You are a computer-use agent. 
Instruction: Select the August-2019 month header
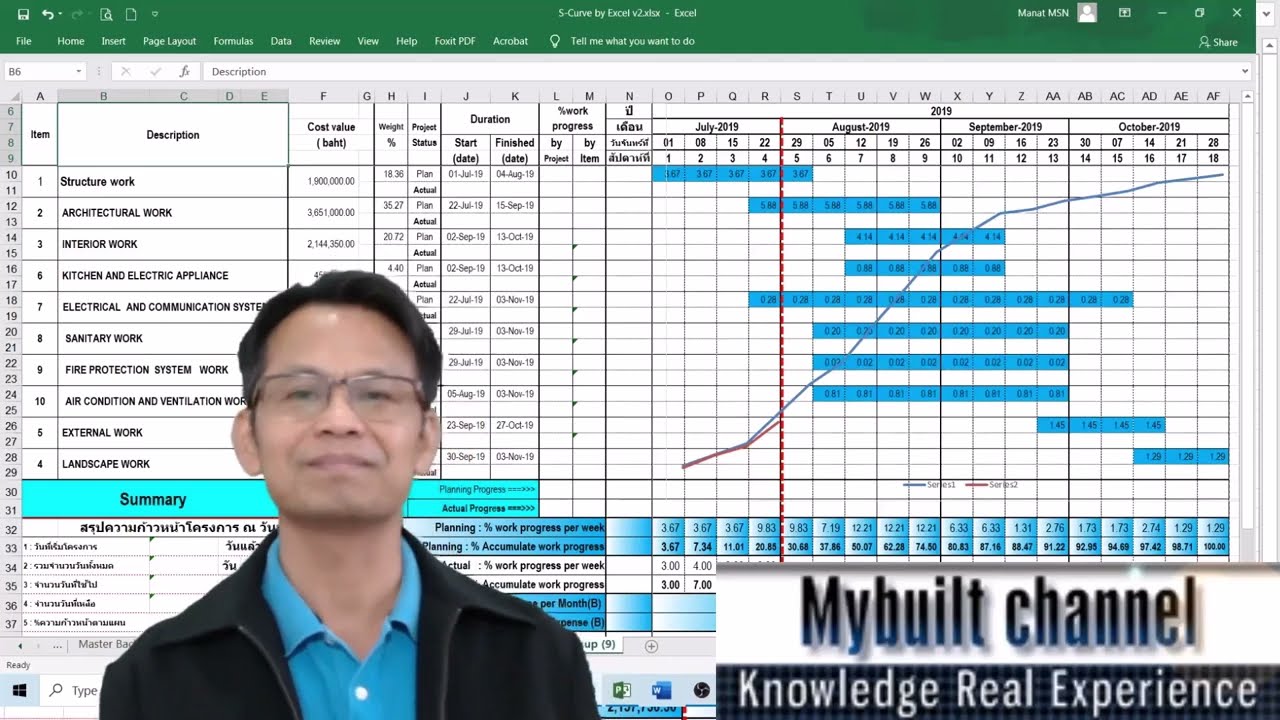[x=861, y=127]
